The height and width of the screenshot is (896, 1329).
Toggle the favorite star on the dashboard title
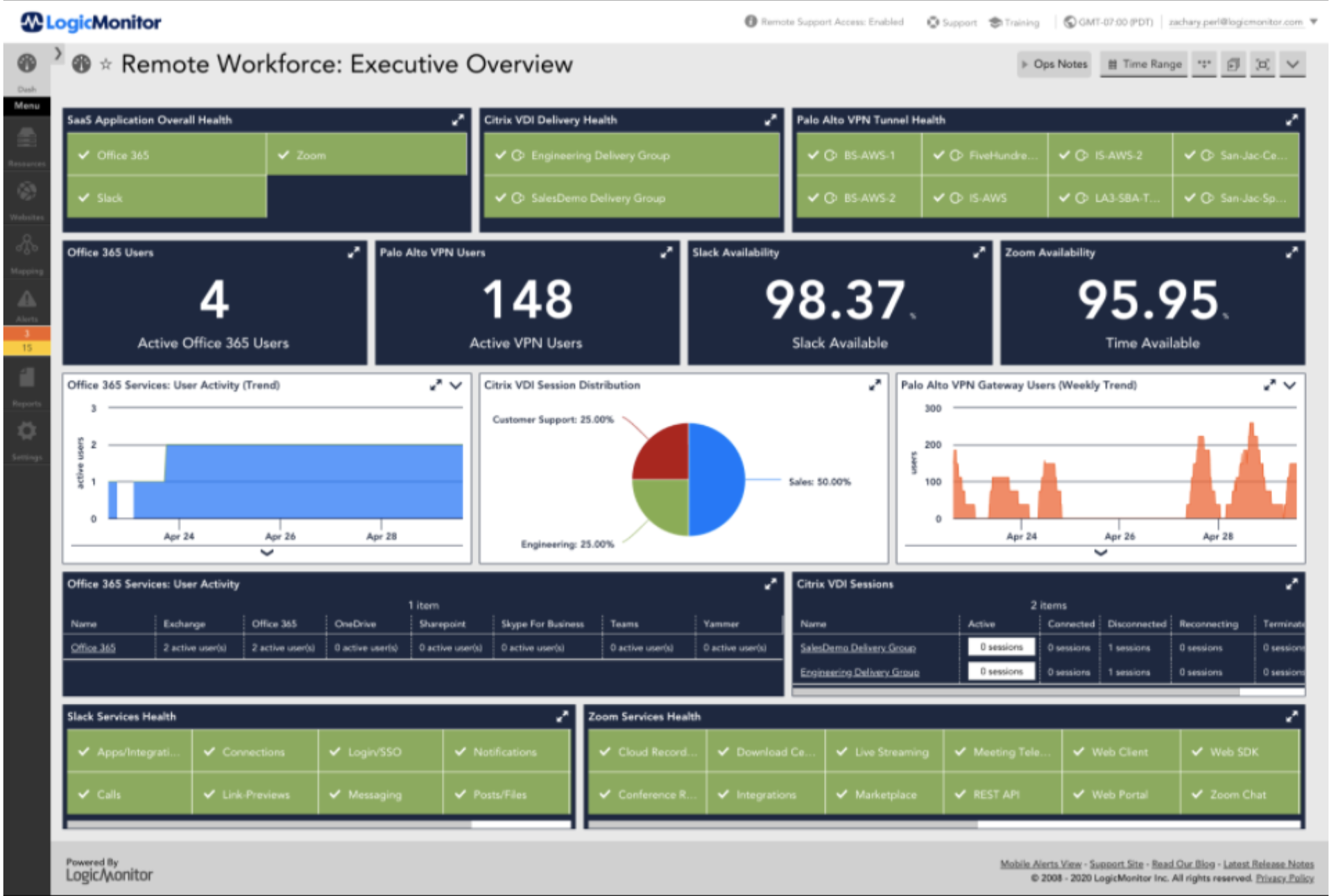click(x=105, y=64)
